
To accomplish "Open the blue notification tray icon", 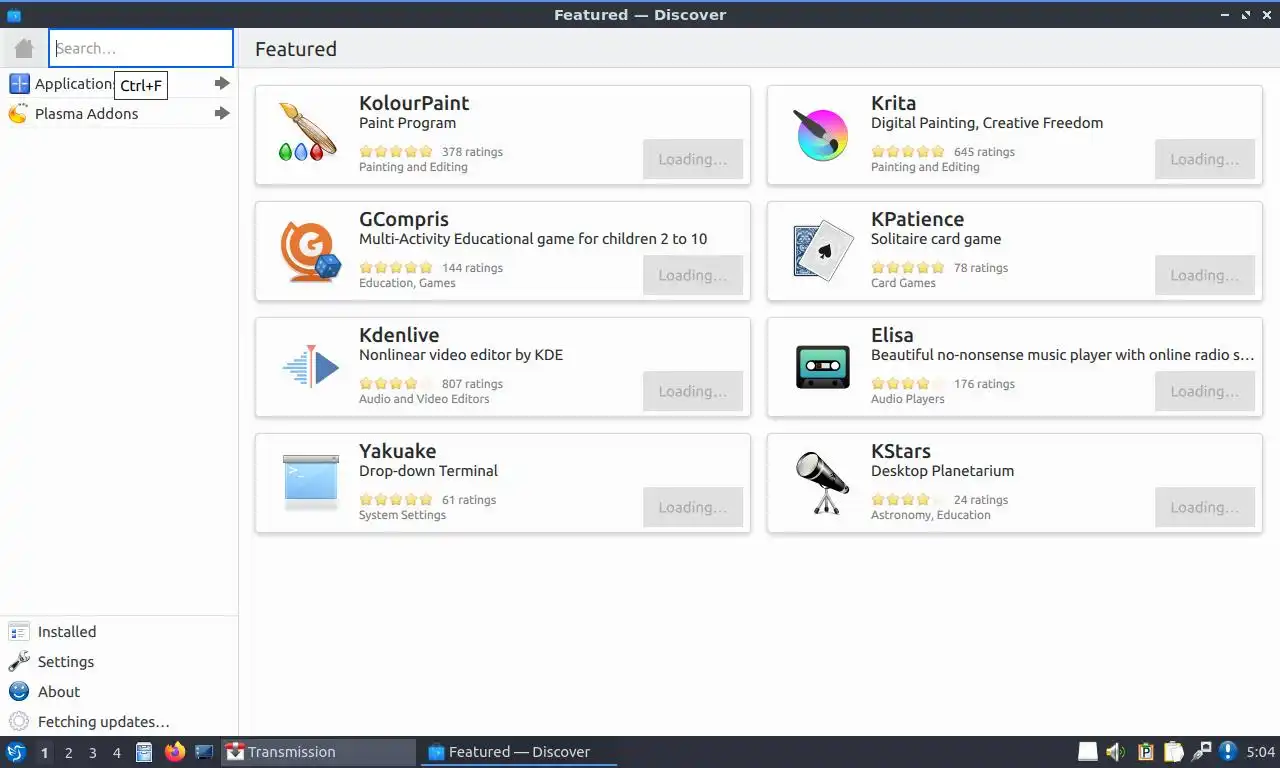I will [1229, 752].
